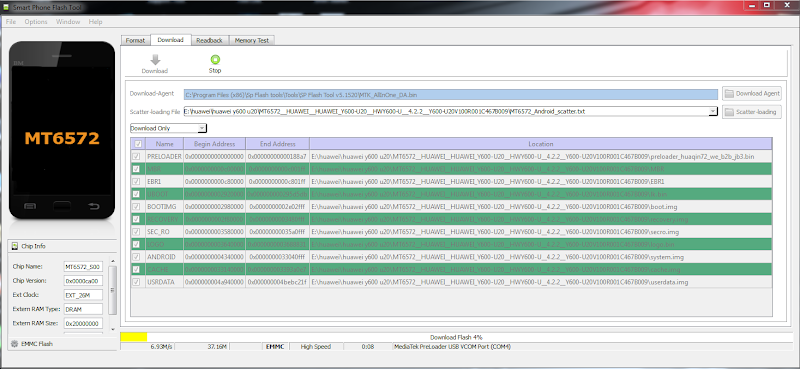Click the Chip Version value field
Image resolution: width=800 pixels, height=369 pixels.
pyautogui.click(x=83, y=281)
